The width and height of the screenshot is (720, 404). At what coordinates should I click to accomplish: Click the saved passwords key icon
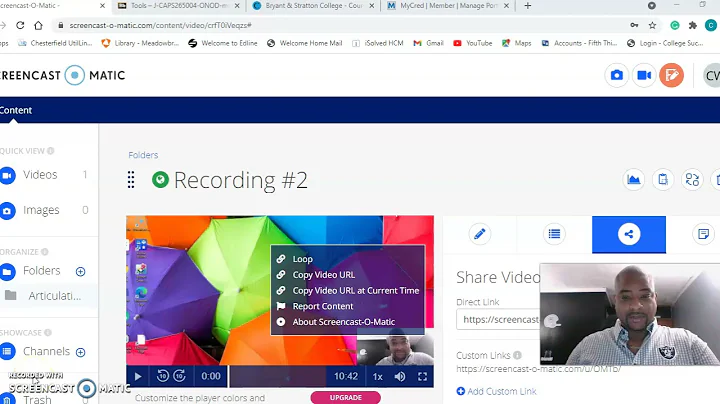pos(634,25)
